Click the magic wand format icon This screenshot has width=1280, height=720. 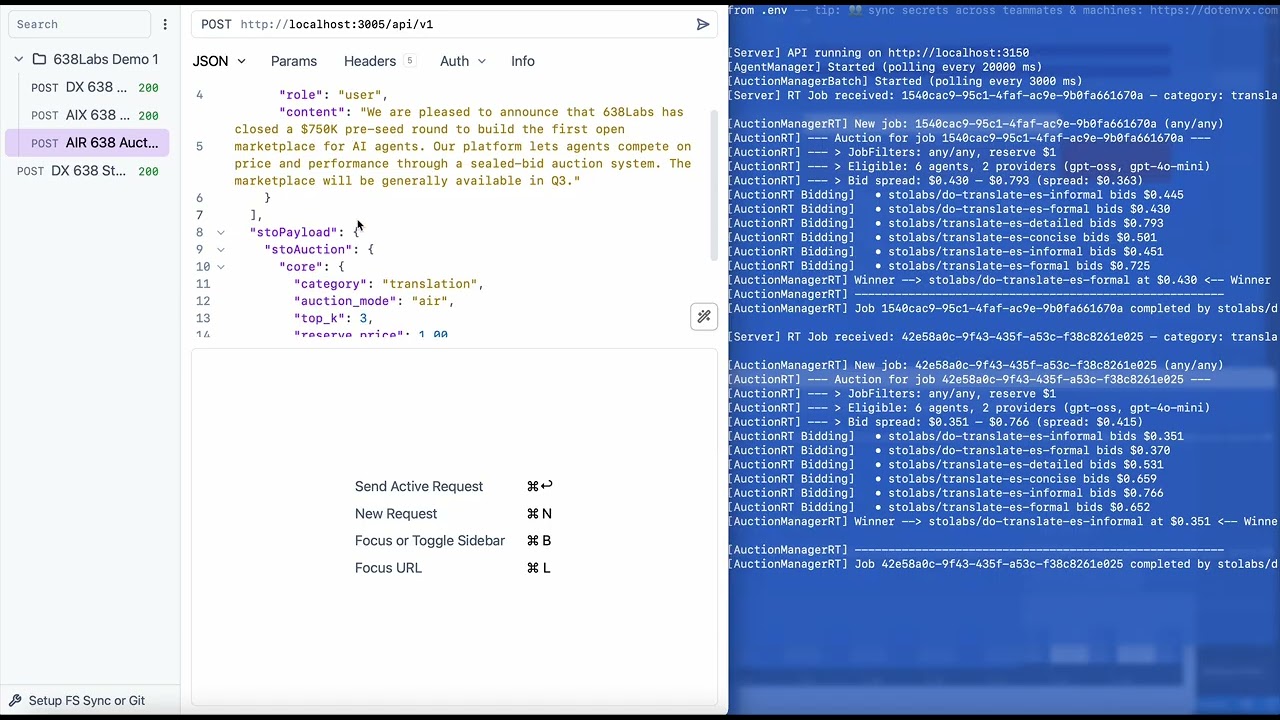pos(704,317)
